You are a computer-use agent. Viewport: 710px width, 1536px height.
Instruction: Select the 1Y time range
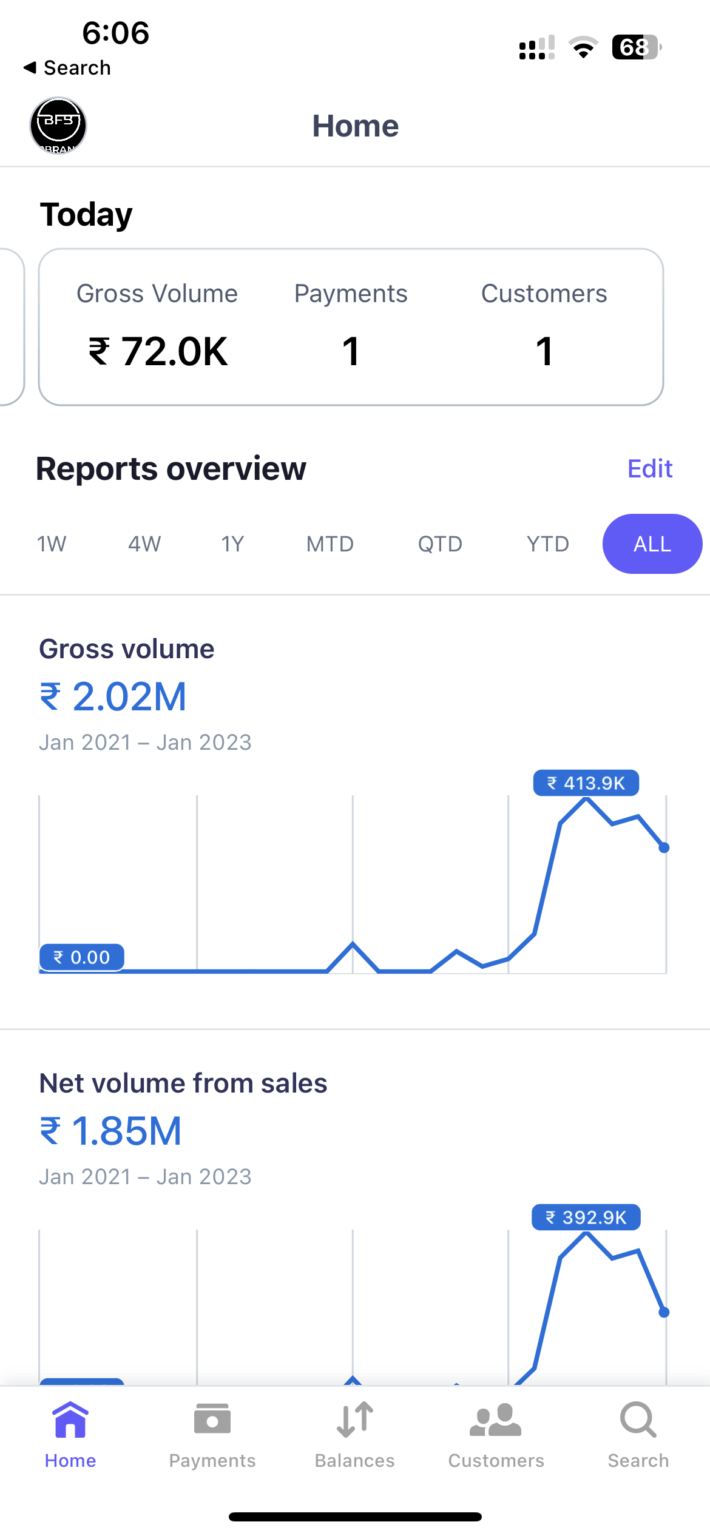click(x=232, y=544)
